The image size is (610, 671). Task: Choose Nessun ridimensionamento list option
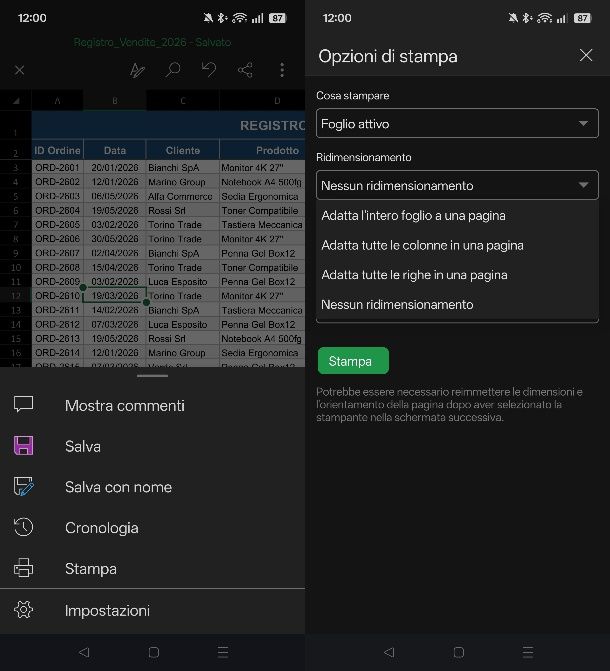(457, 304)
